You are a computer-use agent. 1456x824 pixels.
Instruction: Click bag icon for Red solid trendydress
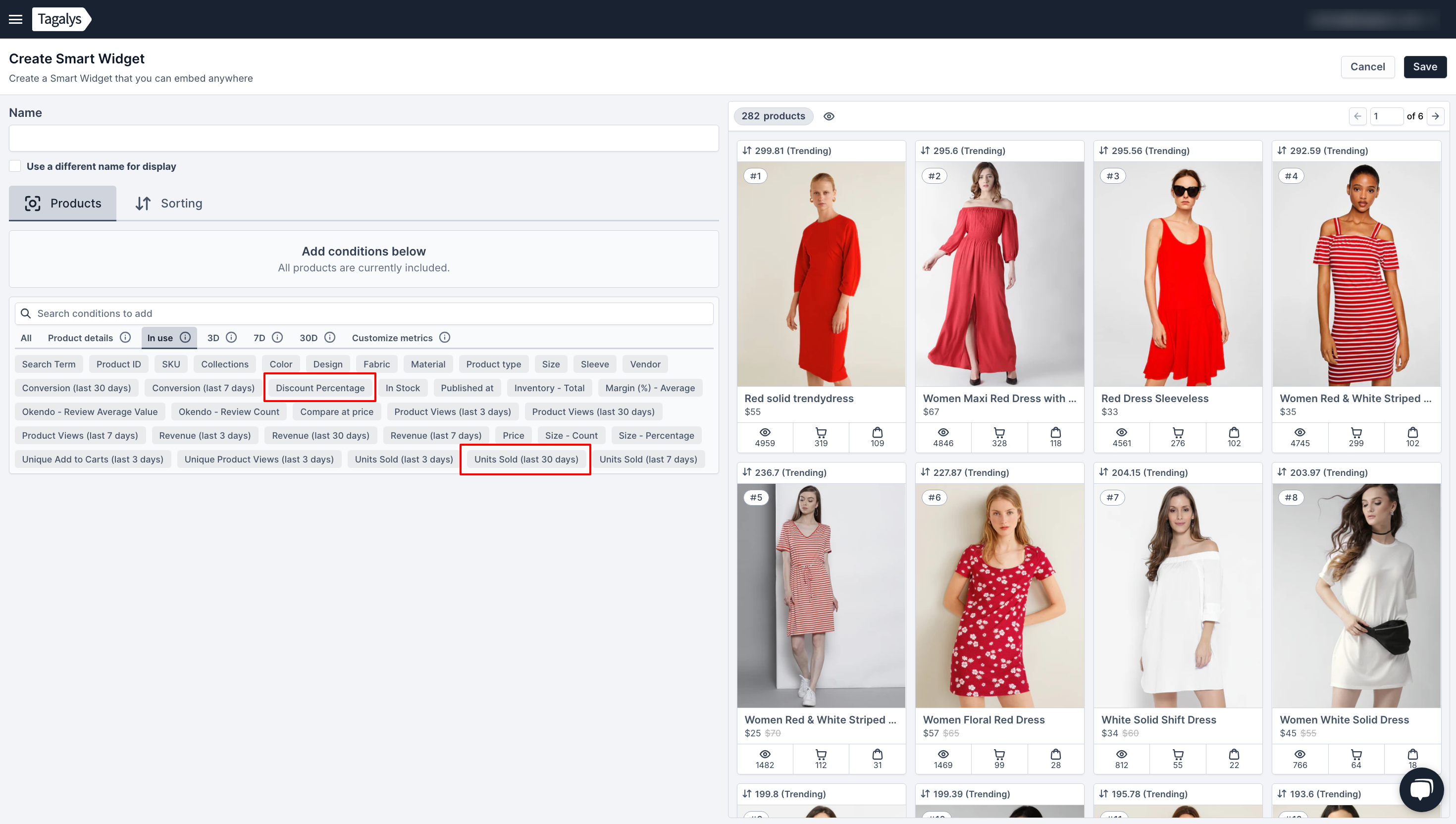(877, 432)
